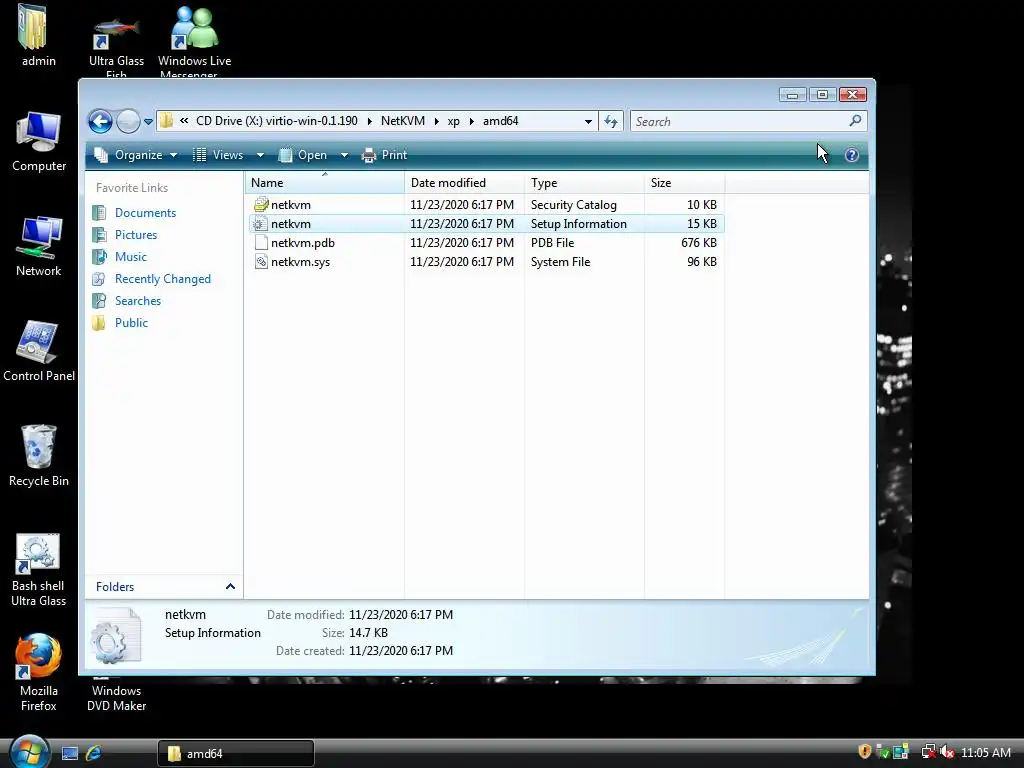Select Ultra Glass Fish desktop shortcut
1024x768 pixels.
[x=116, y=46]
